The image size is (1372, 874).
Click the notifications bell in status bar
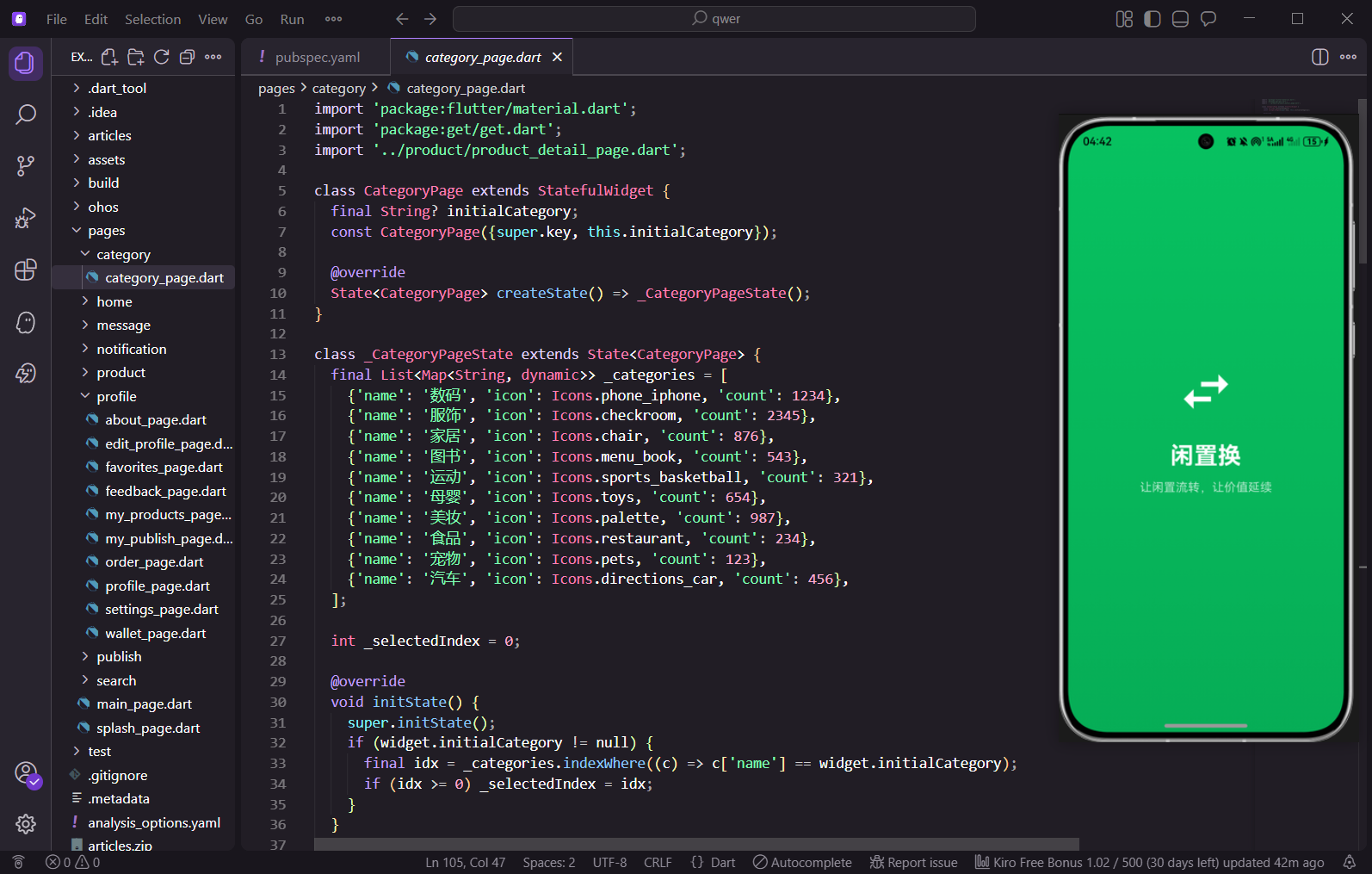1350,862
